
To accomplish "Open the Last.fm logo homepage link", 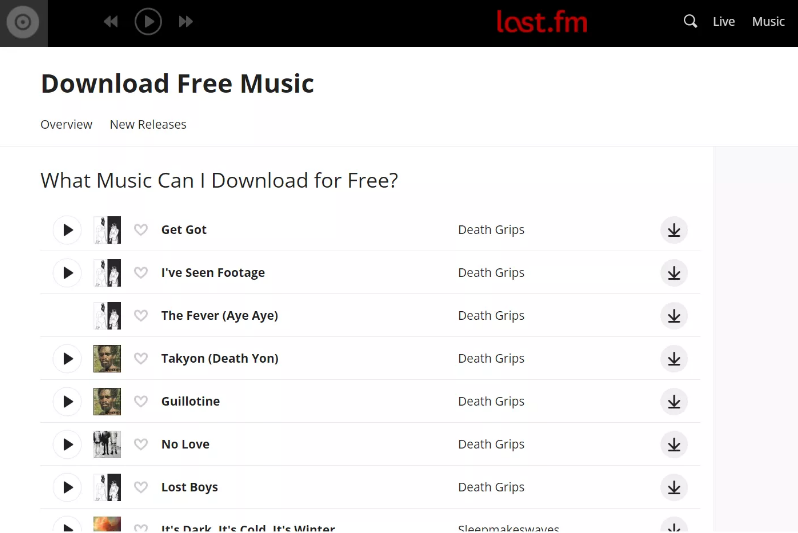I will click(542, 22).
